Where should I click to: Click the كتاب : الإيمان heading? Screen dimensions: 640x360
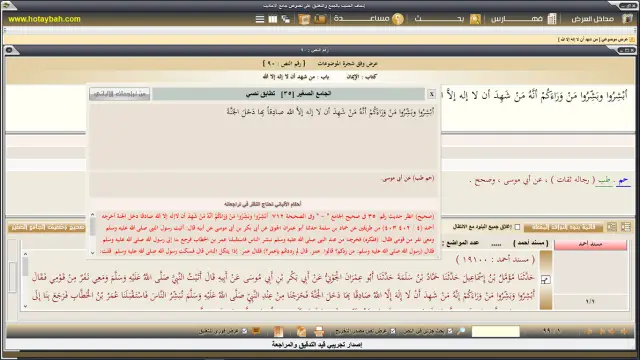pyautogui.click(x=362, y=77)
